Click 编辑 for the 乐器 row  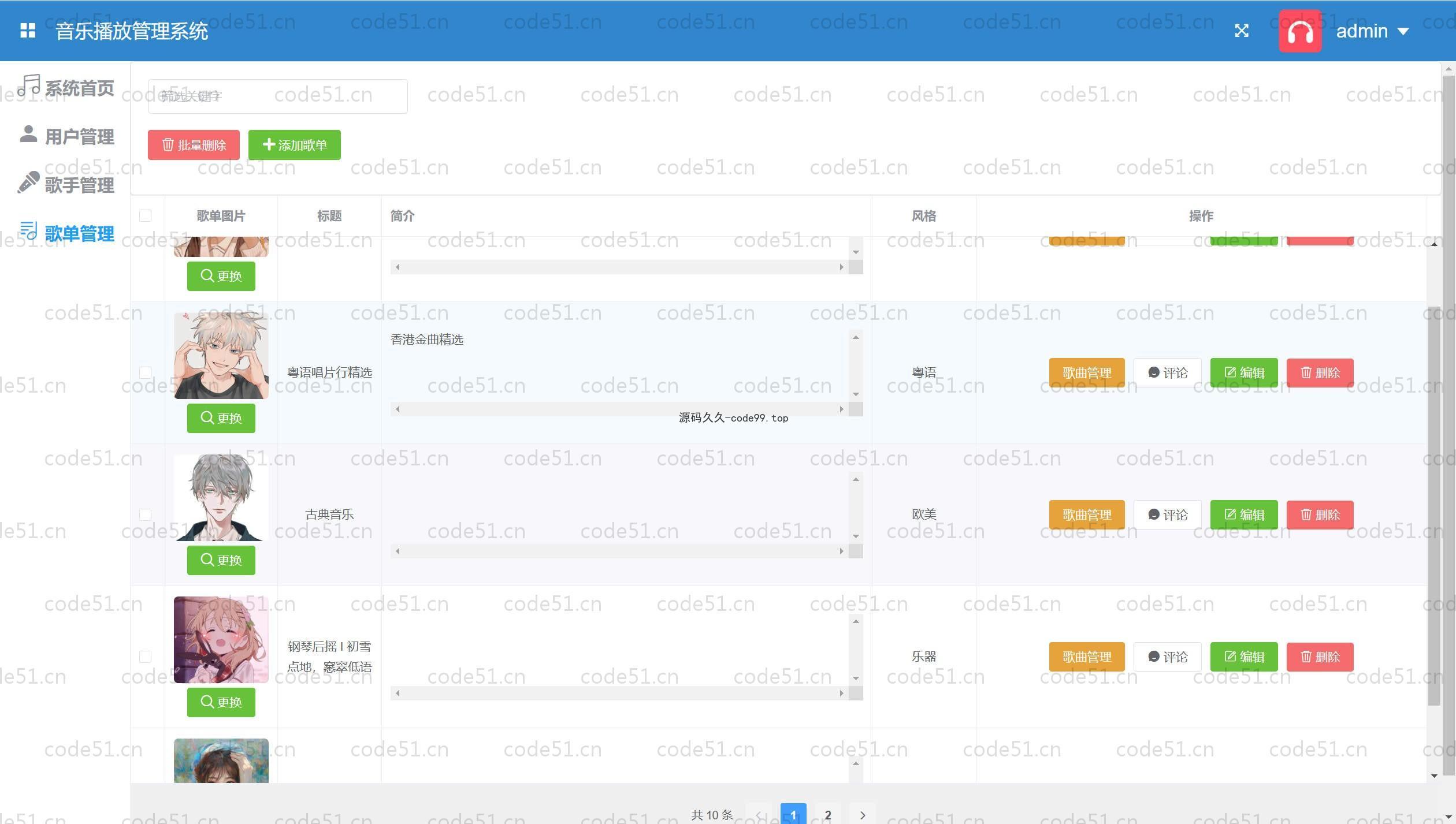point(1244,657)
